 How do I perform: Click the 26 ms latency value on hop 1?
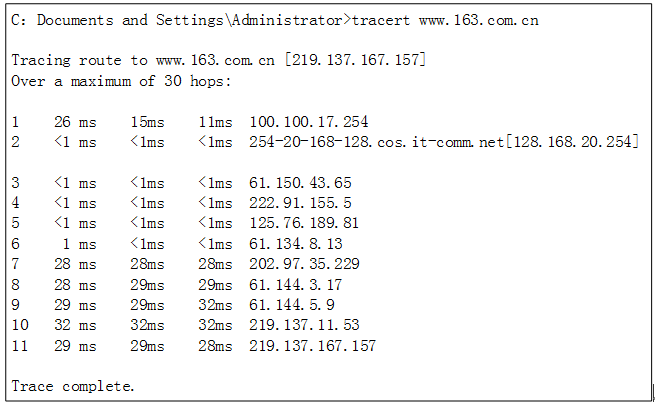click(75, 122)
